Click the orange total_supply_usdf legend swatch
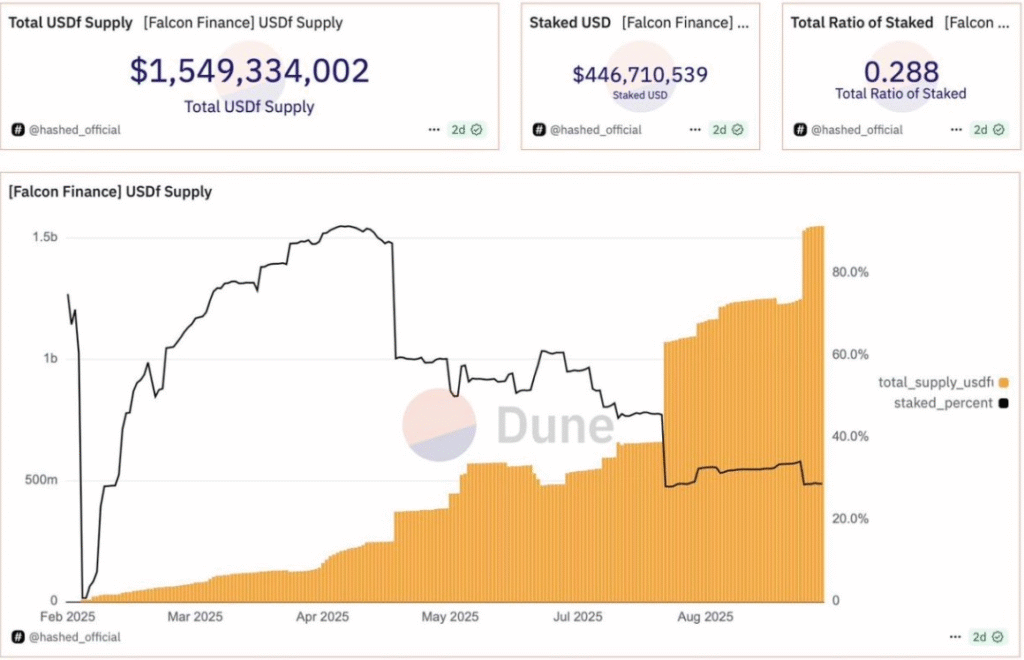 tap(1003, 382)
